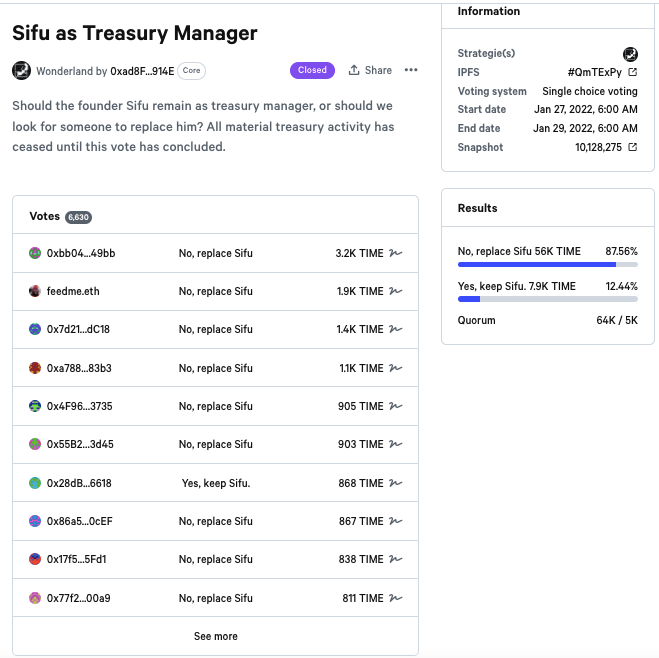The height and width of the screenshot is (658, 659).
Task: Open voter 0x17f5...5Fd1 profile
Action: (76, 559)
